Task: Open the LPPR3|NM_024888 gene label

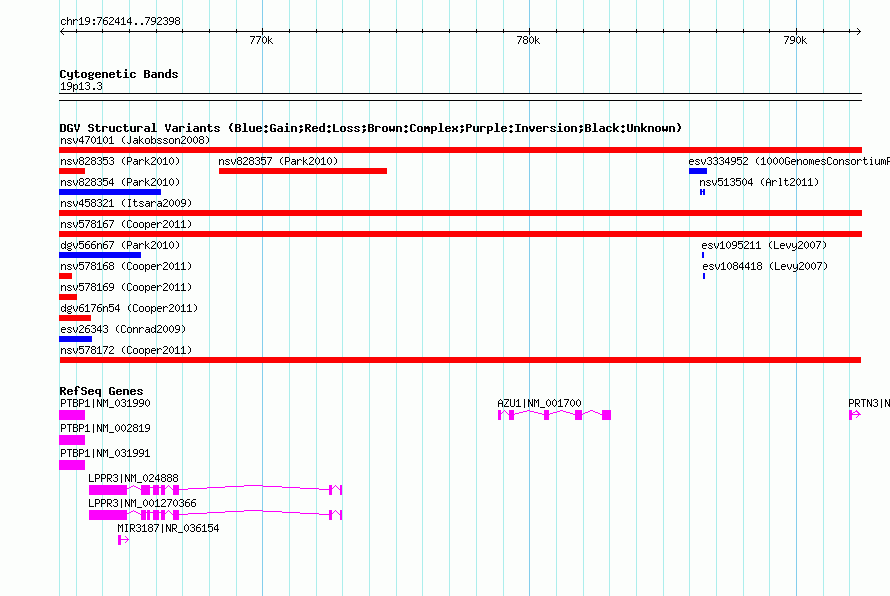Action: point(133,479)
